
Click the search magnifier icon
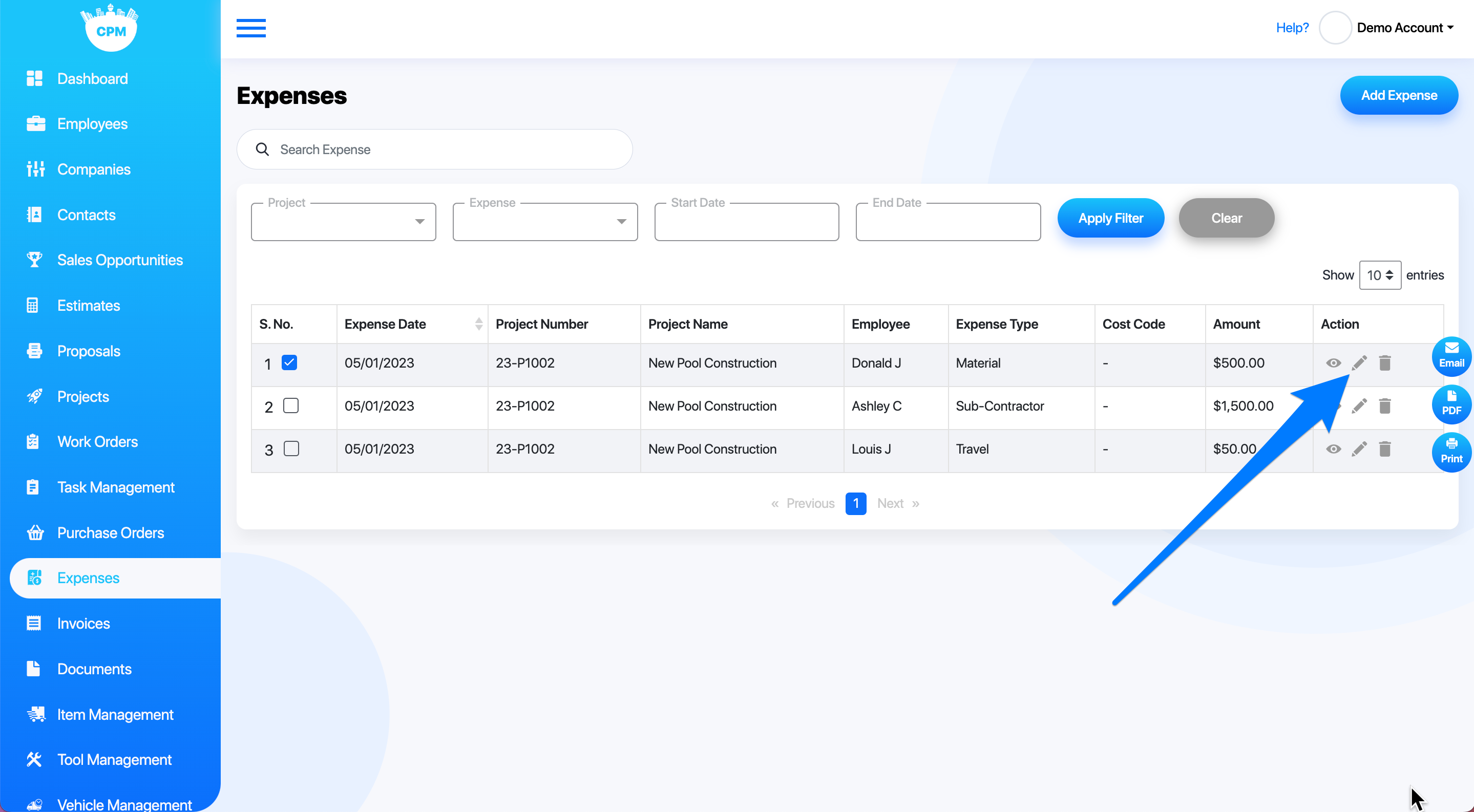point(262,149)
